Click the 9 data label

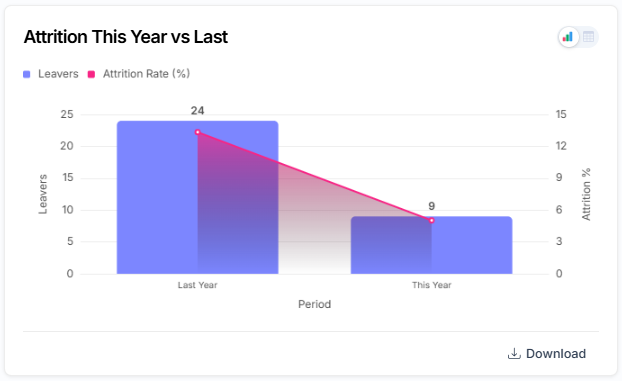pyautogui.click(x=432, y=206)
